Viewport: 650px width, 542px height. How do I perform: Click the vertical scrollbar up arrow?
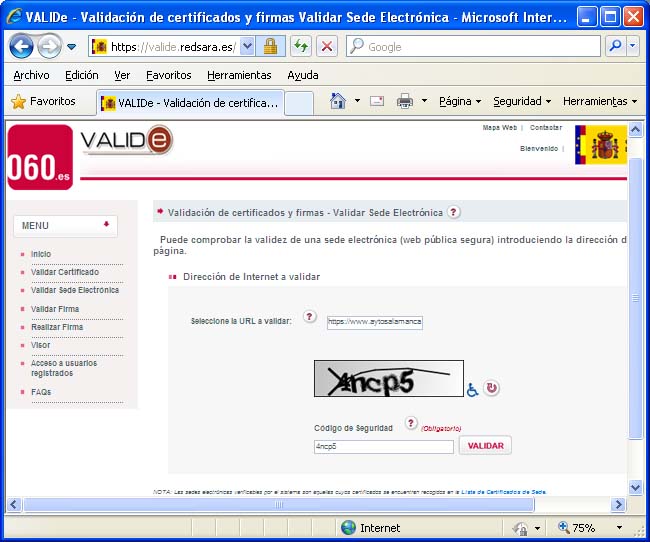635,130
